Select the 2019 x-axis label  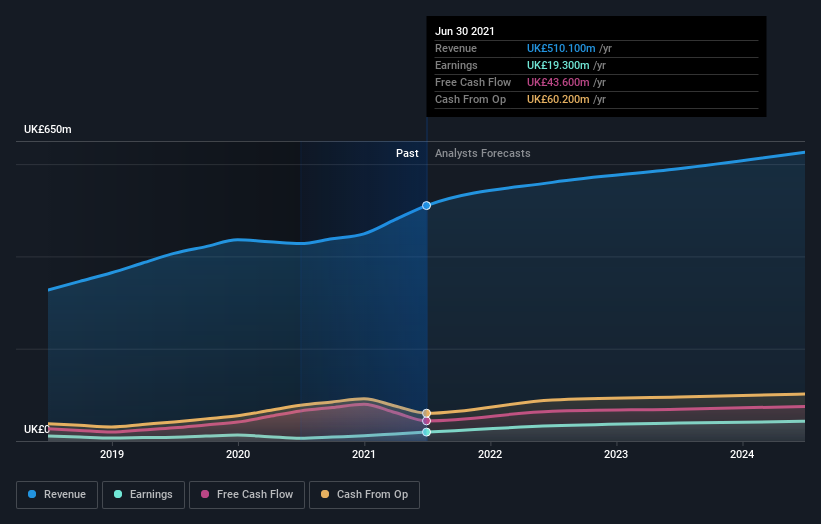click(x=112, y=454)
